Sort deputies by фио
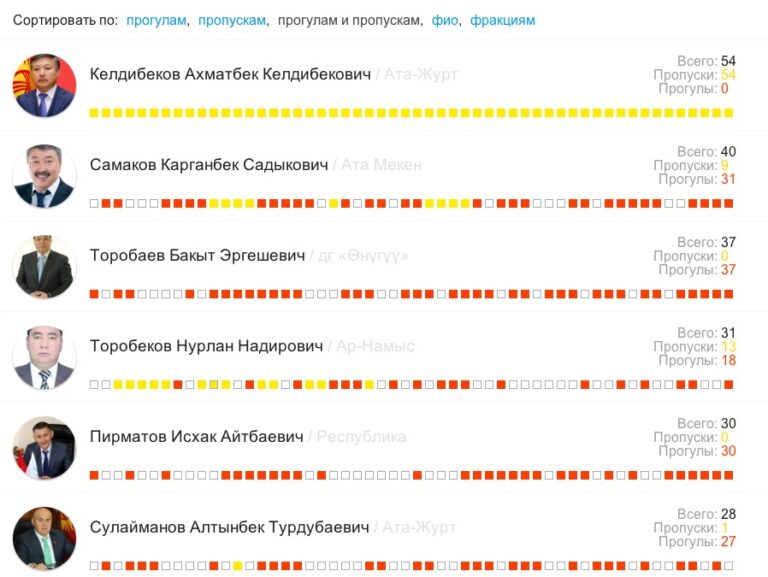768x577 pixels. [x=445, y=20]
